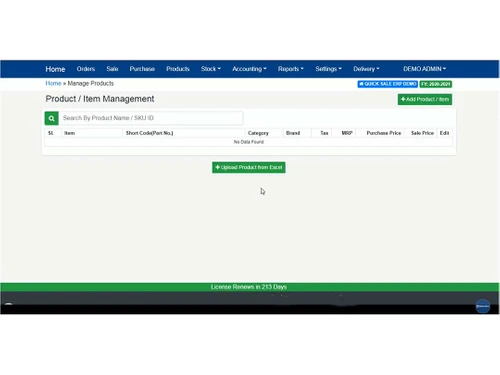Expand the Delivery dropdown menu

pos(366,69)
